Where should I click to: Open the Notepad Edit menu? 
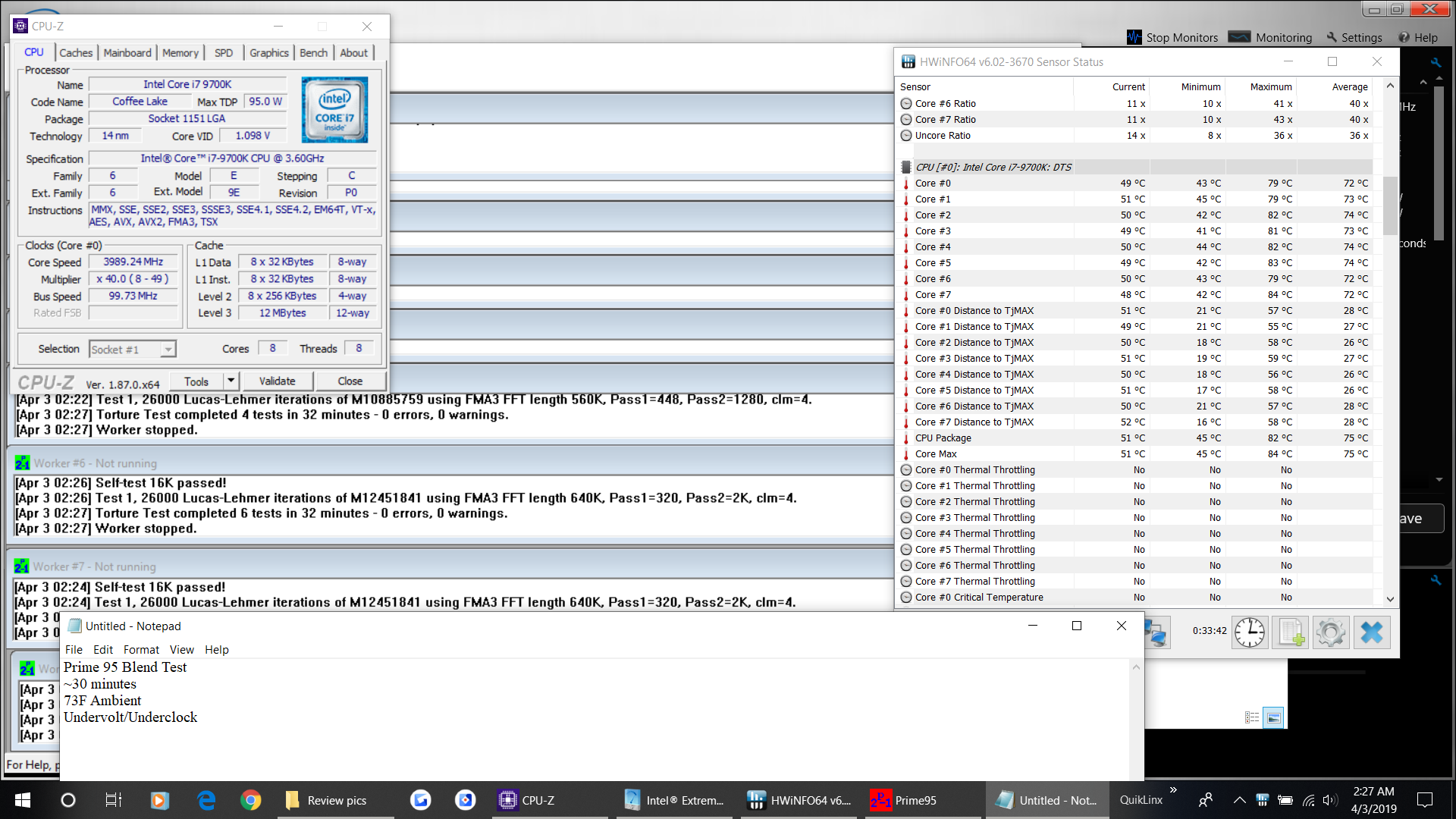click(x=103, y=649)
